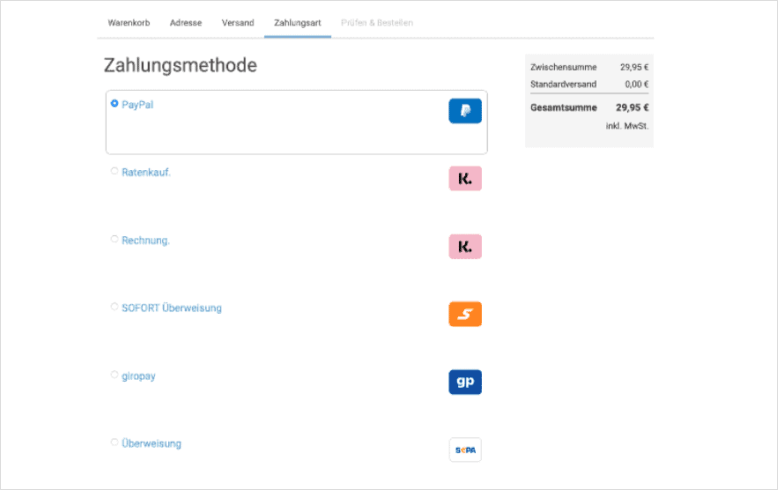Choose the Rechnung radio option
The image size is (778, 490).
click(x=115, y=239)
